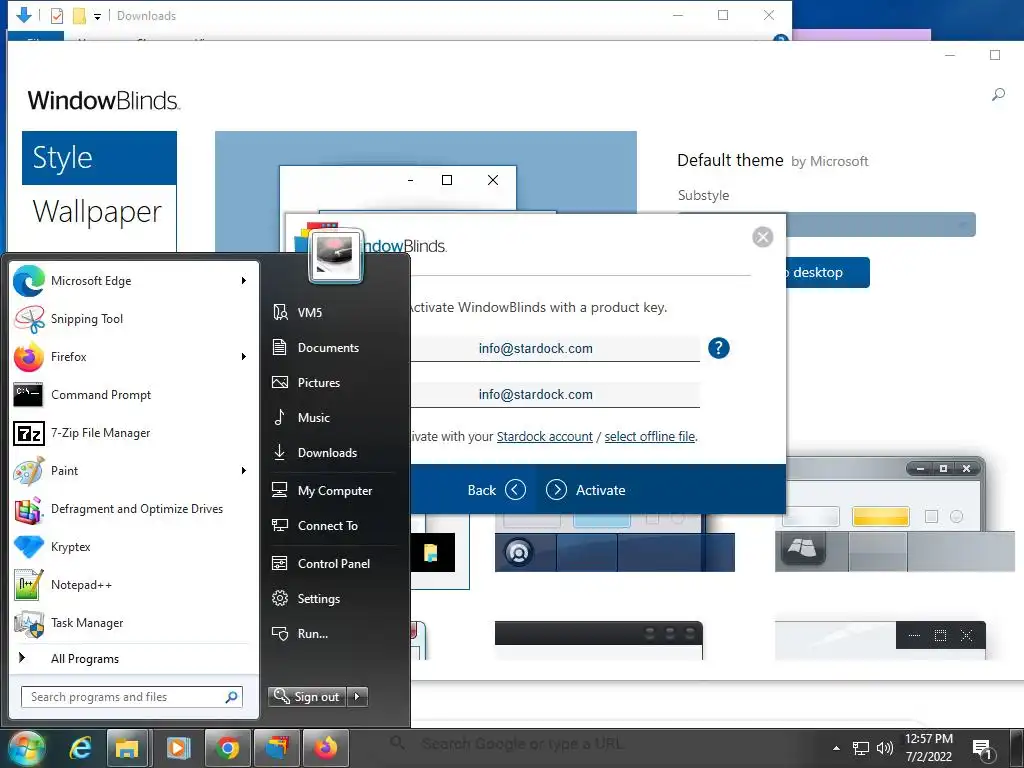Screen dimensions: 1024x768
Task: Click the WindowBlinds search magnifier icon
Action: tap(998, 95)
